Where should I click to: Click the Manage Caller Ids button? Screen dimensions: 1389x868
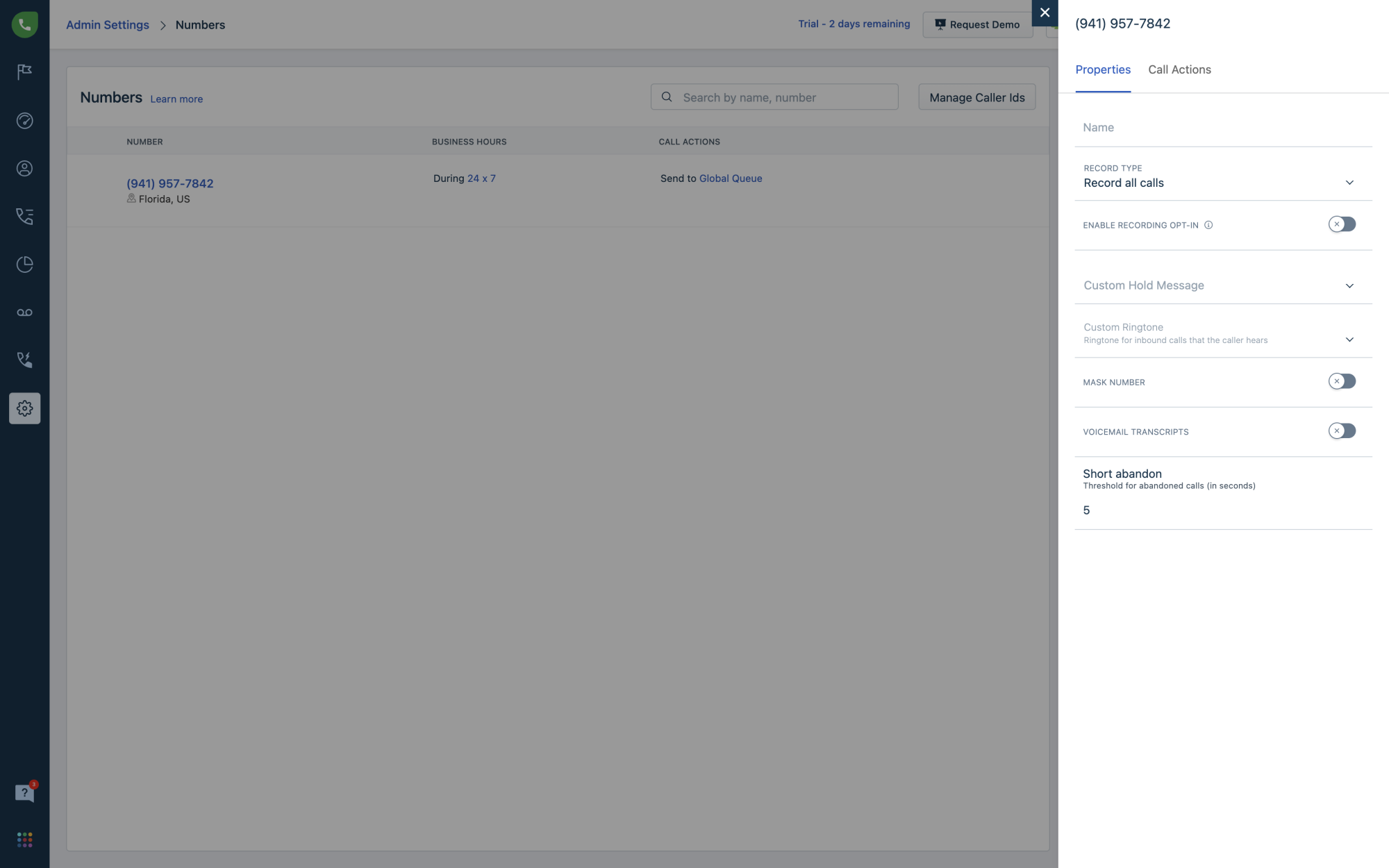[976, 97]
